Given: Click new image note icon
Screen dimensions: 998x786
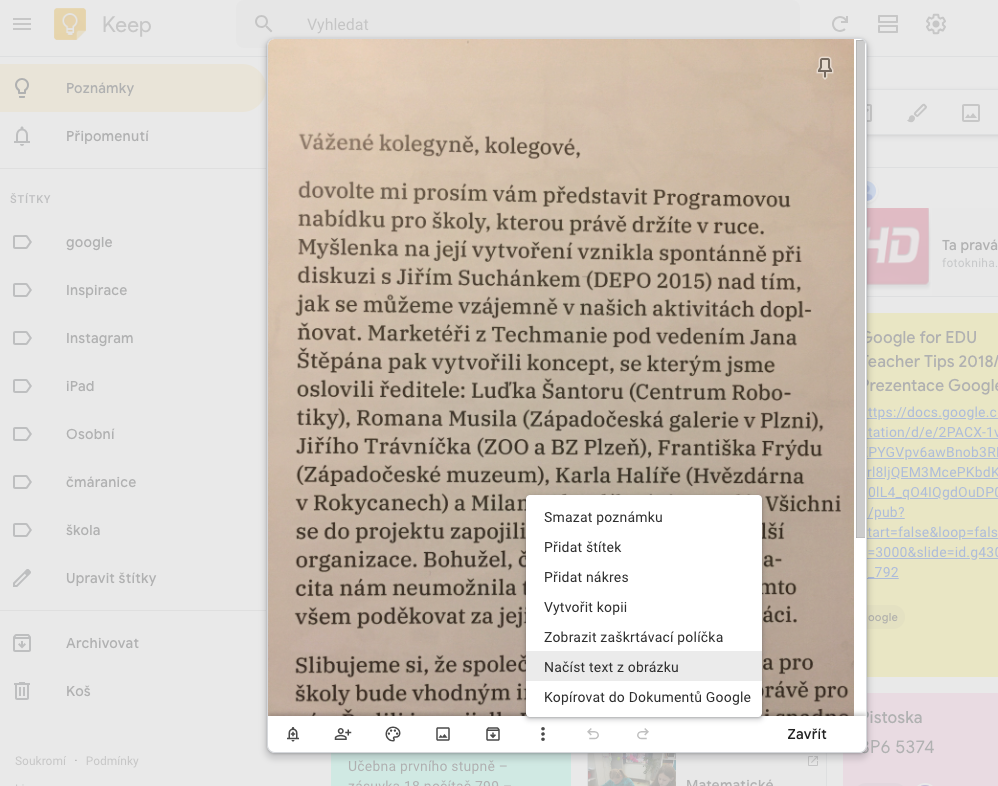Looking at the screenshot, I should coord(971,113).
